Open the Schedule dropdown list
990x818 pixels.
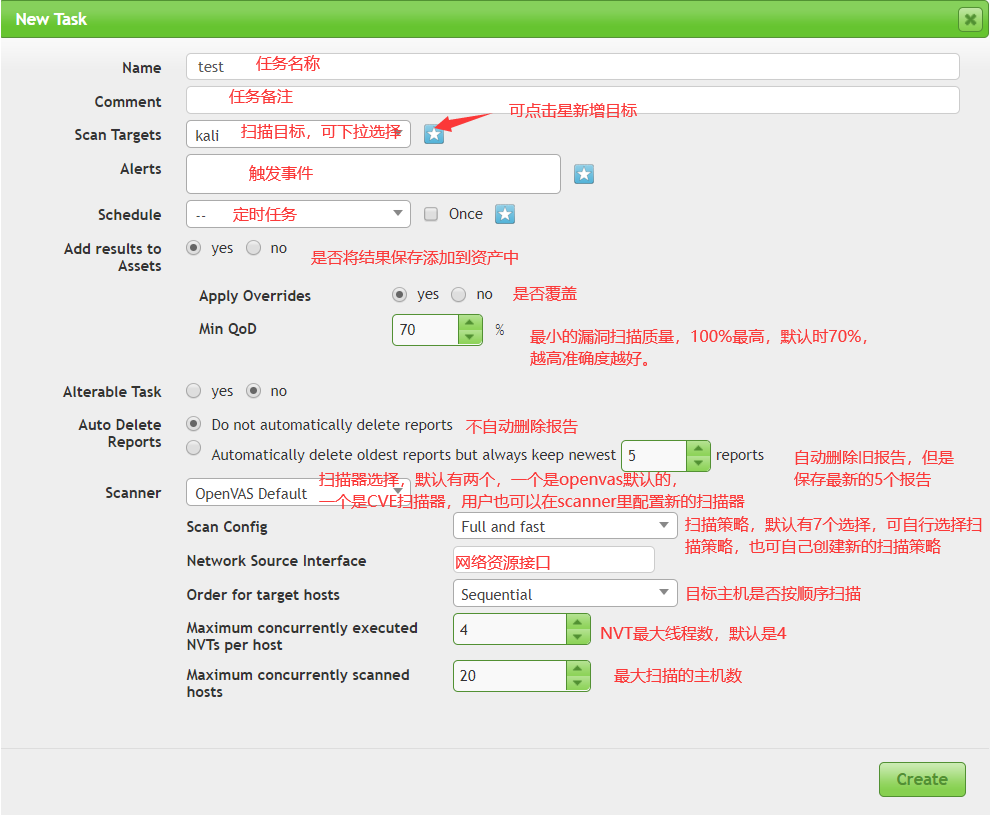click(298, 214)
